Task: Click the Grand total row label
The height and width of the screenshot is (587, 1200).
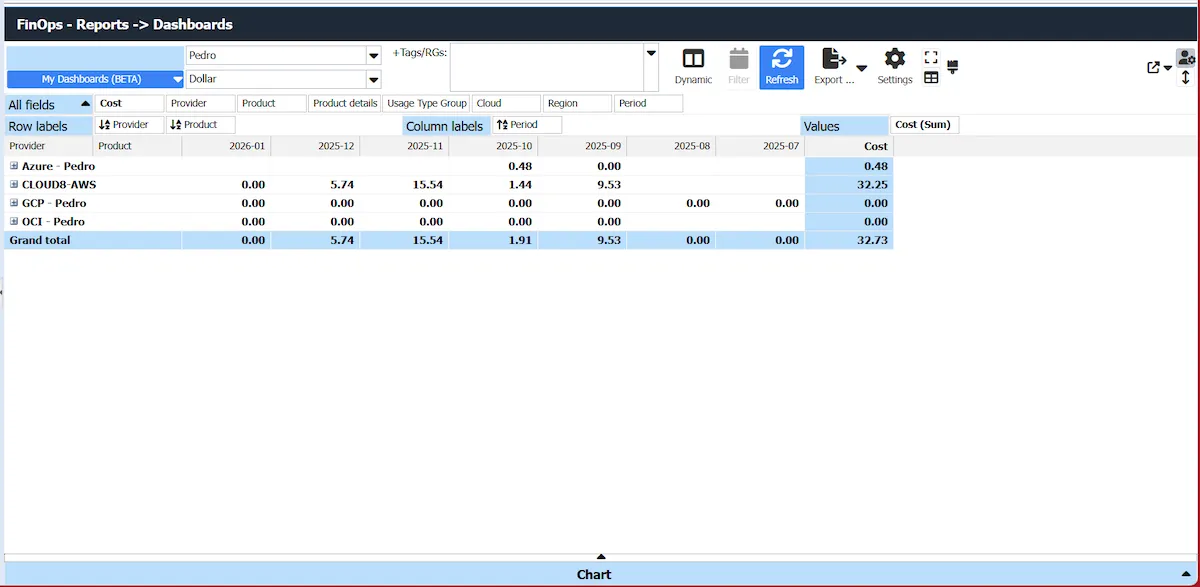Action: (40, 240)
